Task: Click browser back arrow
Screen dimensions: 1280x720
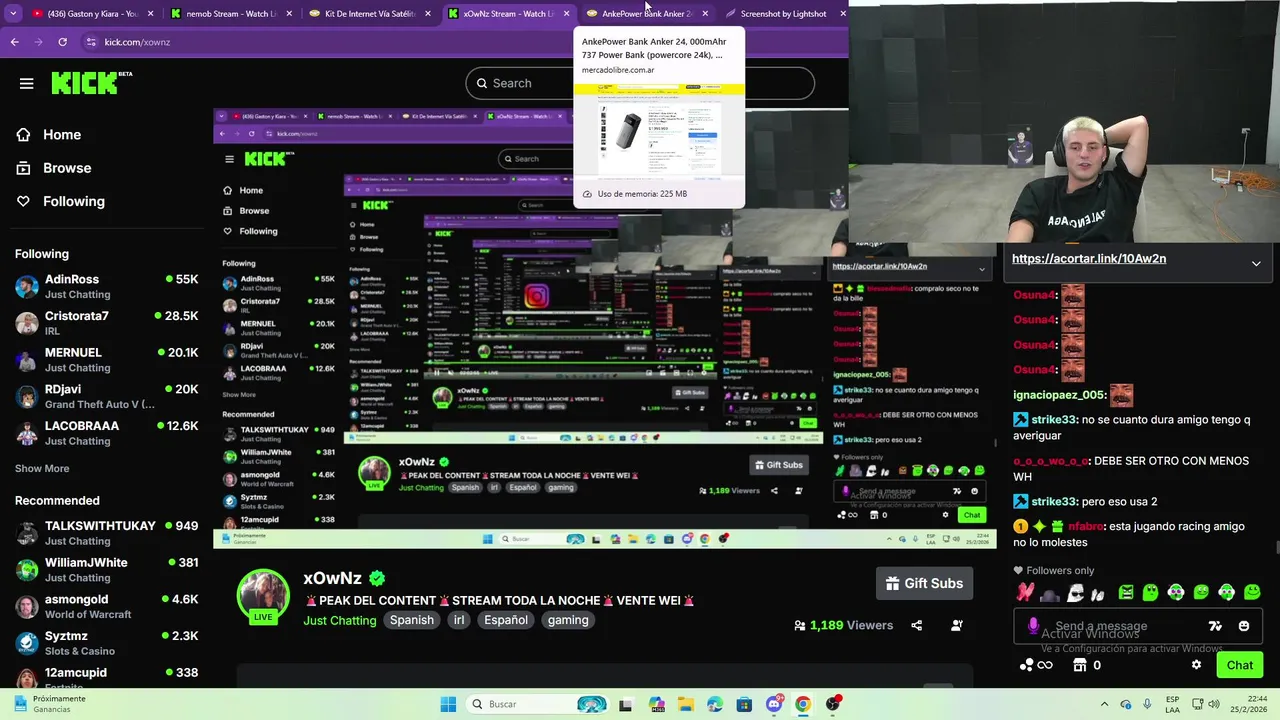Action: 15,42
